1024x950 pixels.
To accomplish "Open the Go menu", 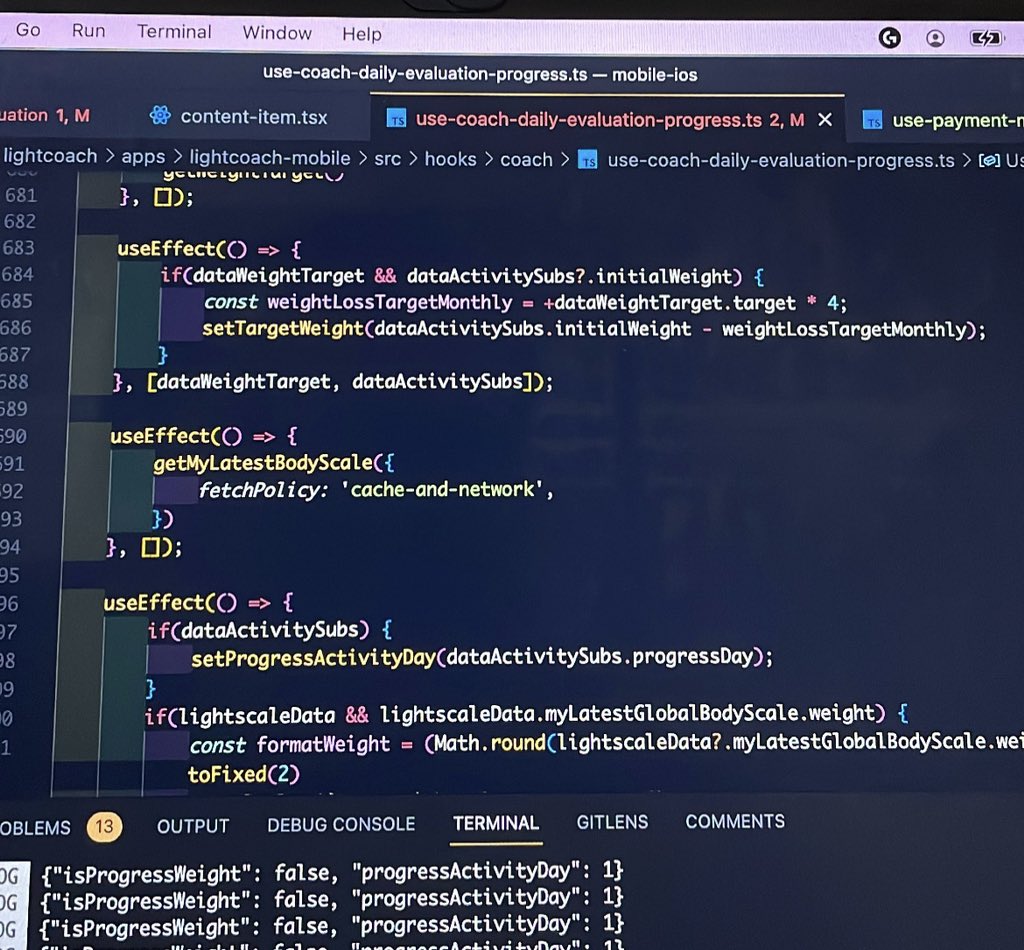I will pos(28,30).
